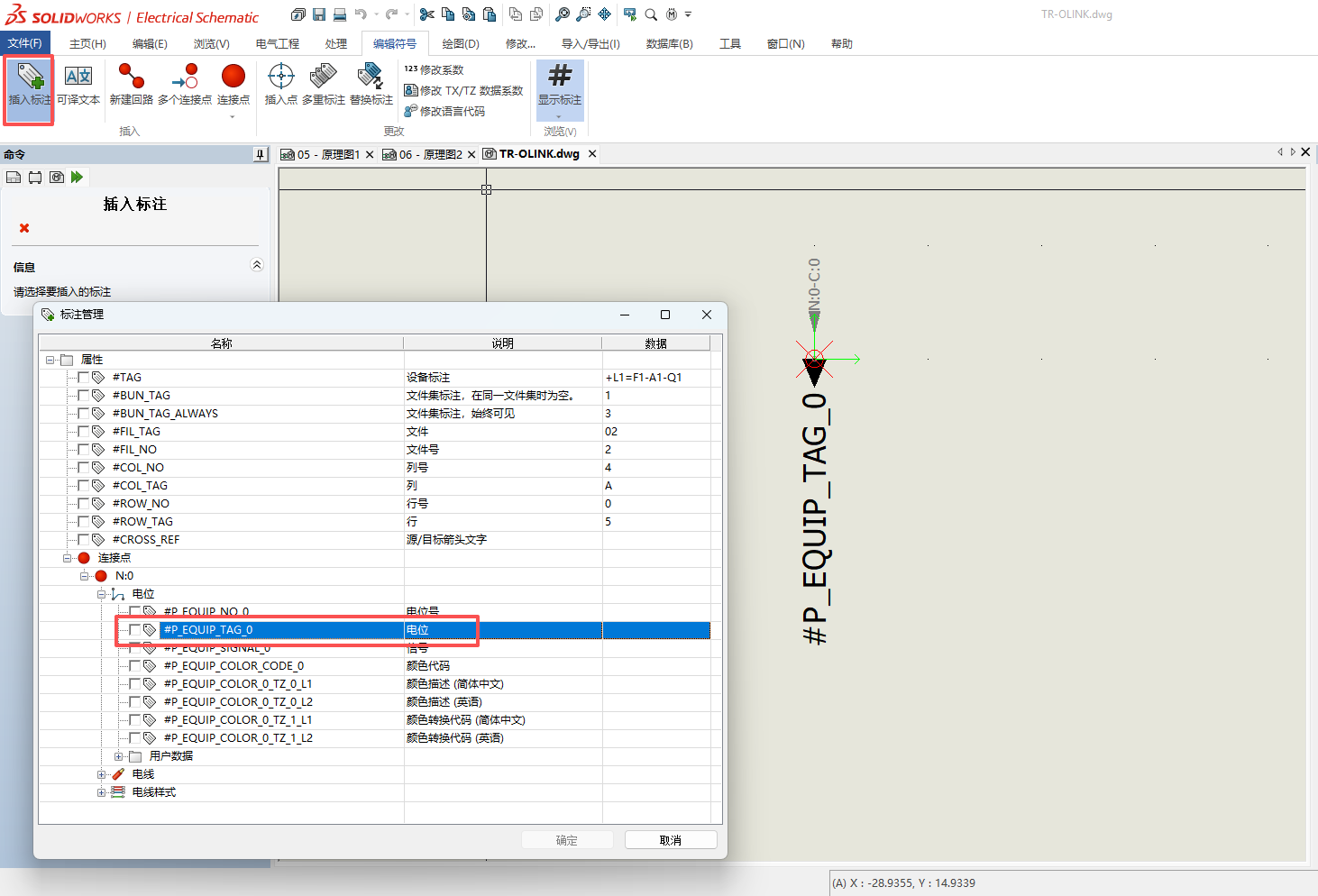Viewport: 1318px width, 896px height.
Task: Check the #TAG attribute checkbox
Action: coord(84,378)
